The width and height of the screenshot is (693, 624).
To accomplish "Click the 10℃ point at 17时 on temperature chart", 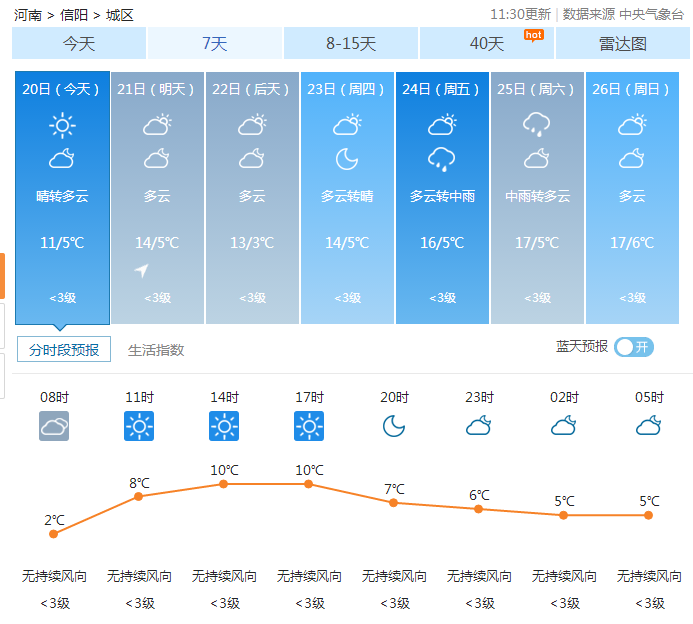I will [x=308, y=484].
